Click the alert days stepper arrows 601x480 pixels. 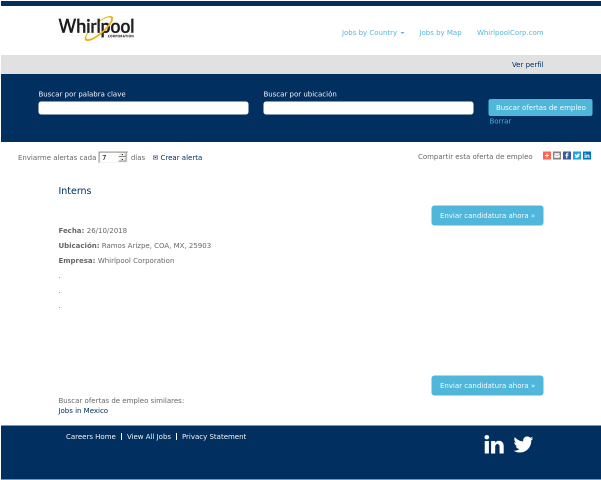click(x=122, y=157)
